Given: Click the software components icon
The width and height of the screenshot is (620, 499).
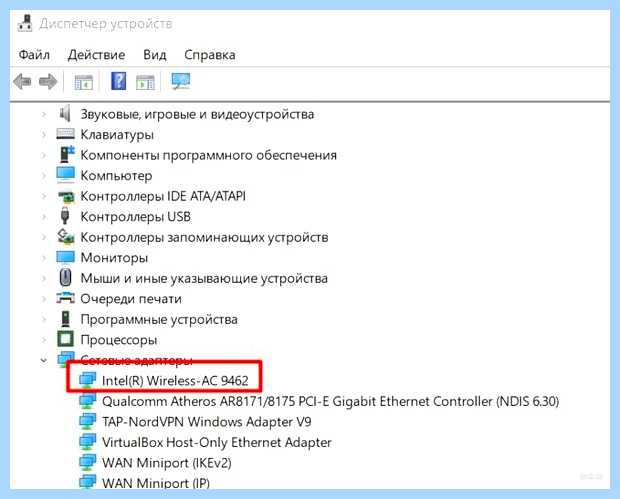Looking at the screenshot, I should (x=66, y=155).
